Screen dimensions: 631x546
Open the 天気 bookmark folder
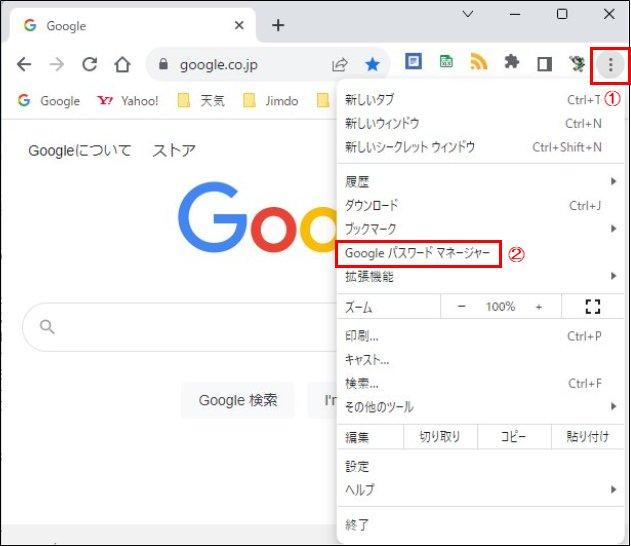point(201,101)
